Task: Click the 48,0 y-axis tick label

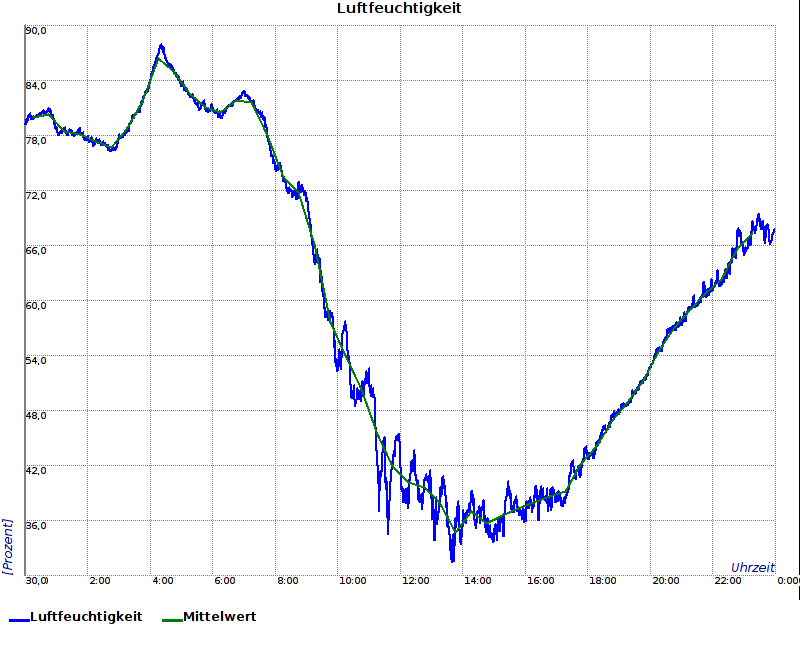Action: (x=36, y=416)
